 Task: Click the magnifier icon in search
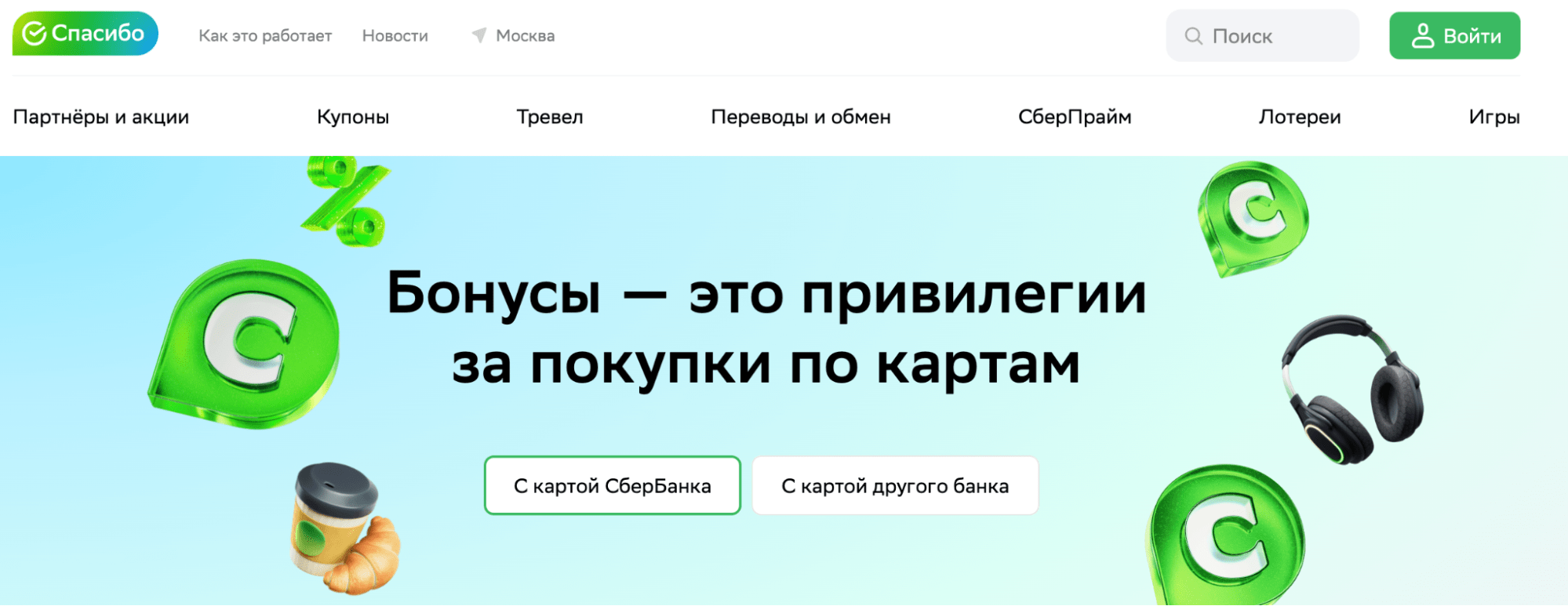[1193, 36]
